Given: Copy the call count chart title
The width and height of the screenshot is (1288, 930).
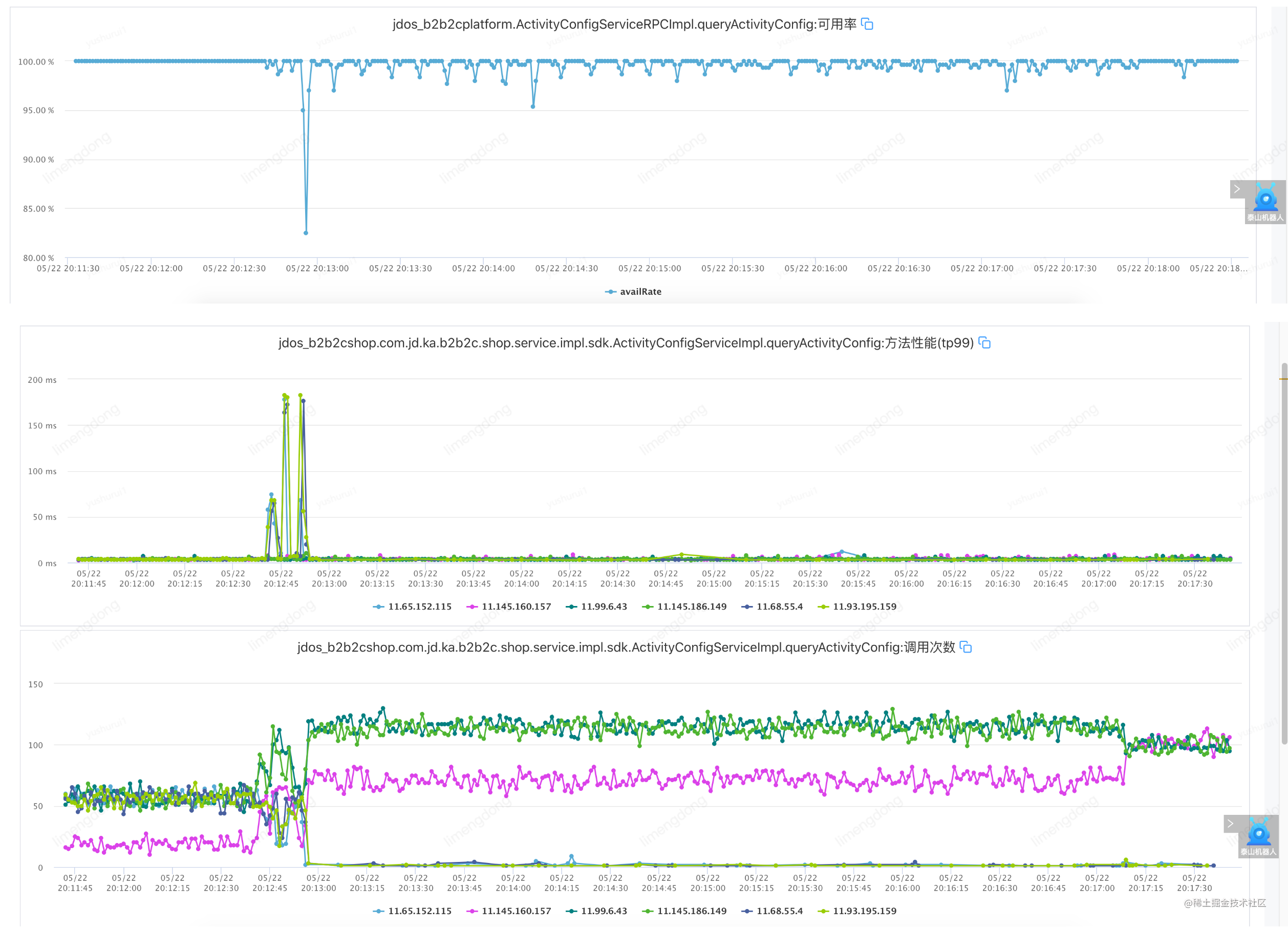Looking at the screenshot, I should 965,646.
